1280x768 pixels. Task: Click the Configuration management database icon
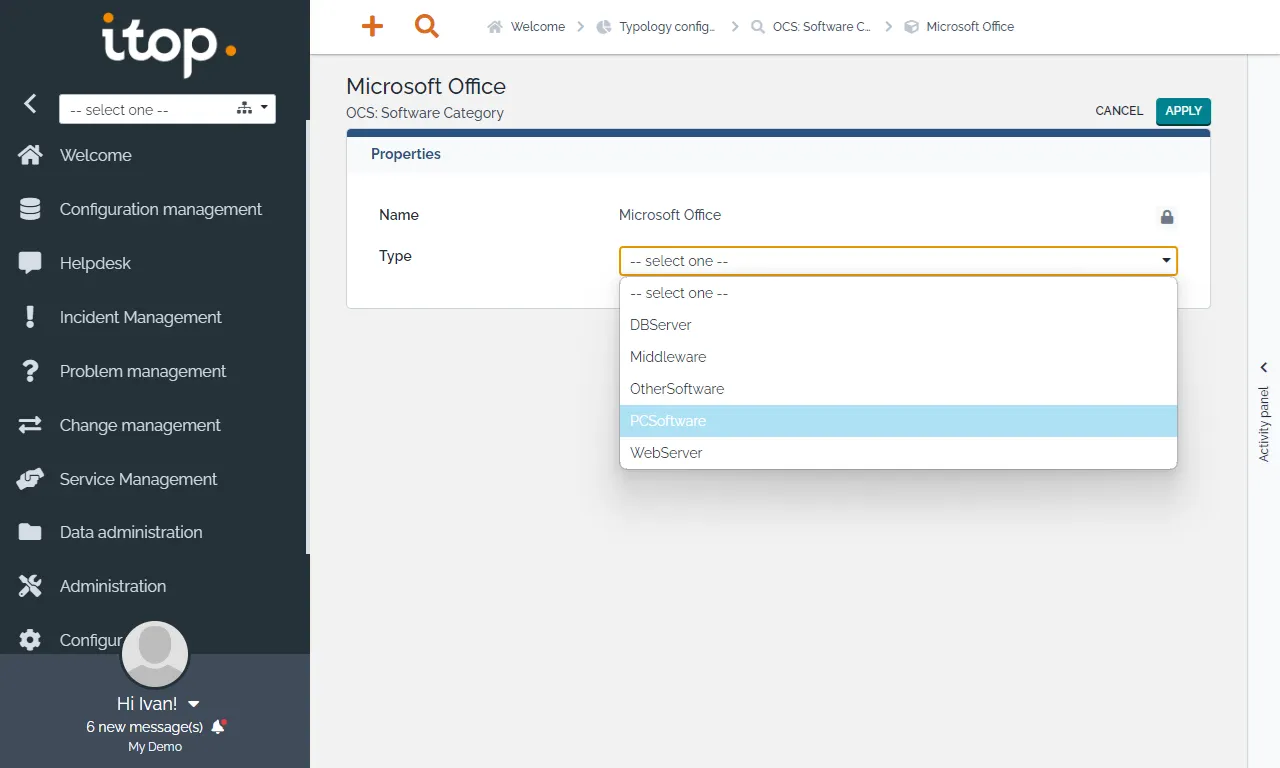pos(30,209)
